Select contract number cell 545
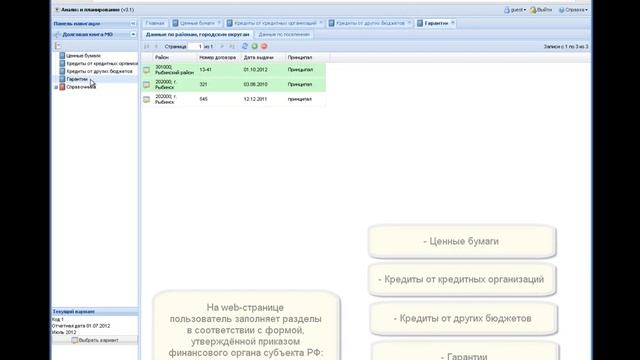 [x=219, y=99]
